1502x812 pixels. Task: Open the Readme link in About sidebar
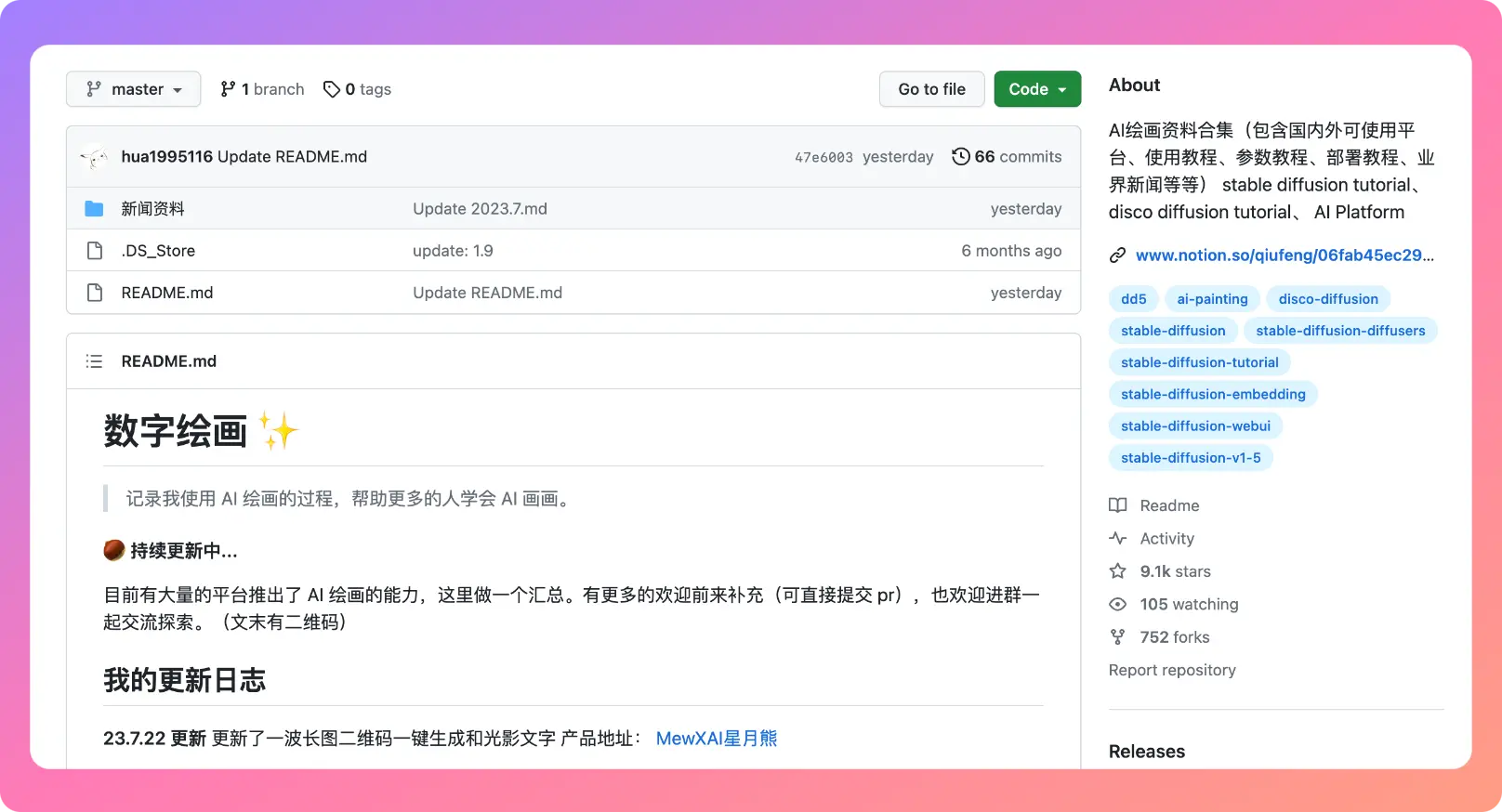pyautogui.click(x=1169, y=505)
